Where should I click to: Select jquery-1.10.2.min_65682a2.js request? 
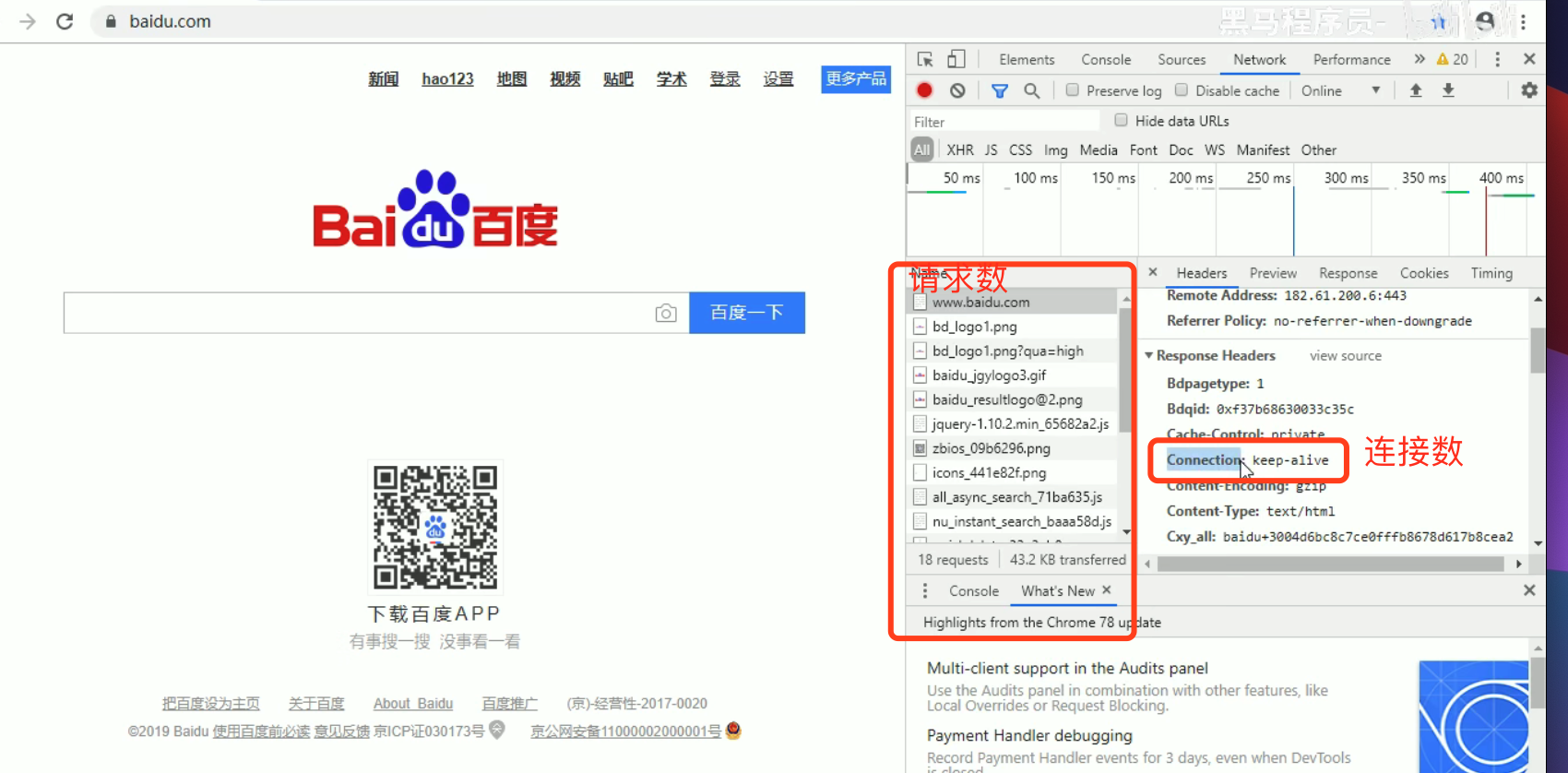1013,423
